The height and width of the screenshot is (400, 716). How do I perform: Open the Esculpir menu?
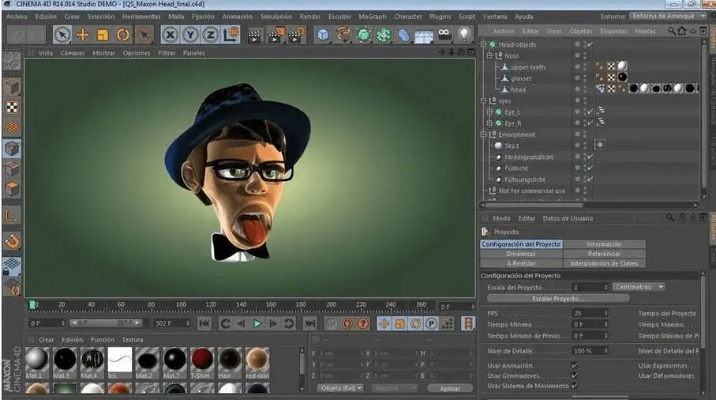(340, 16)
